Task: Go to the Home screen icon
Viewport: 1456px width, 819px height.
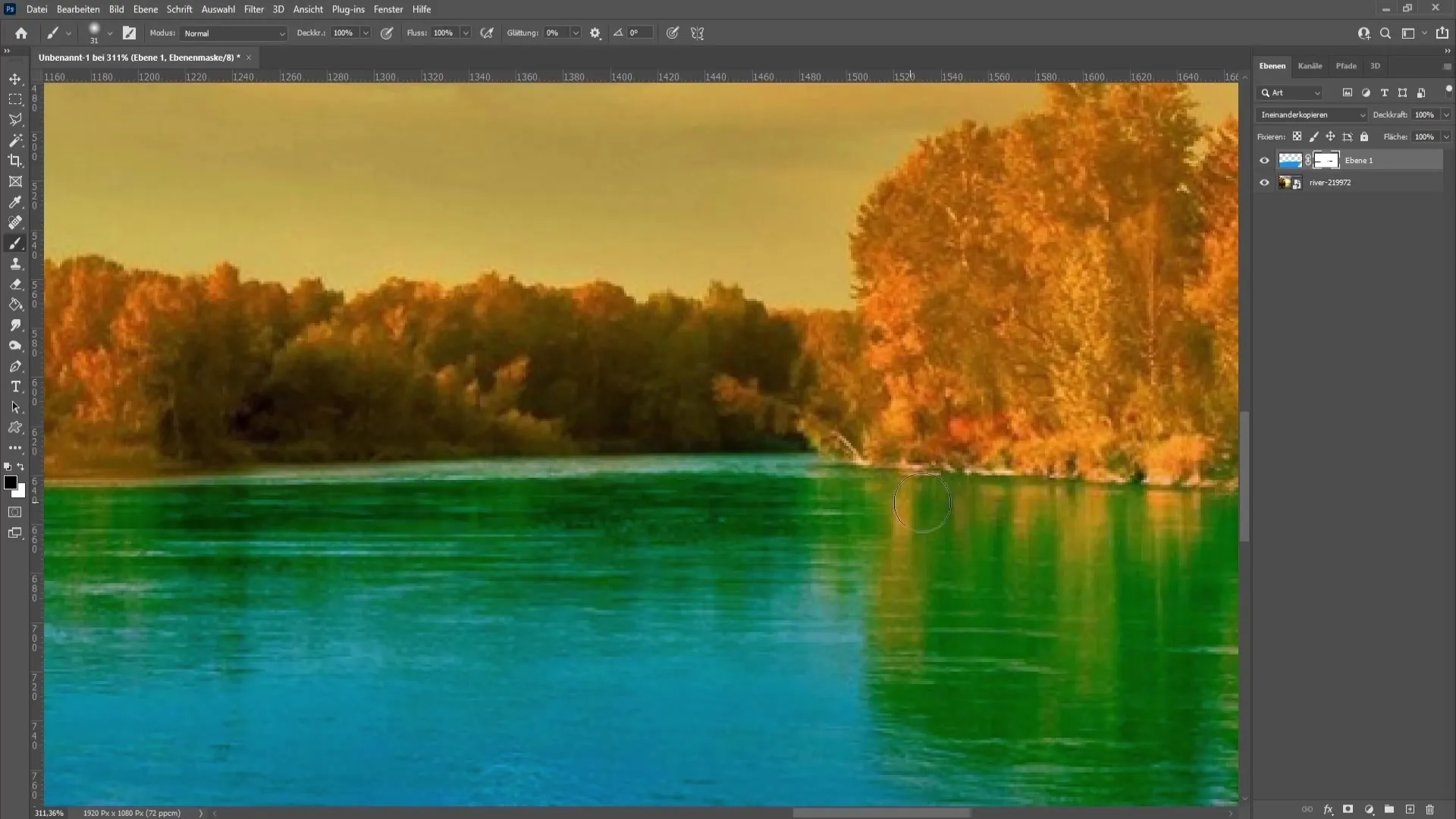Action: 21,33
